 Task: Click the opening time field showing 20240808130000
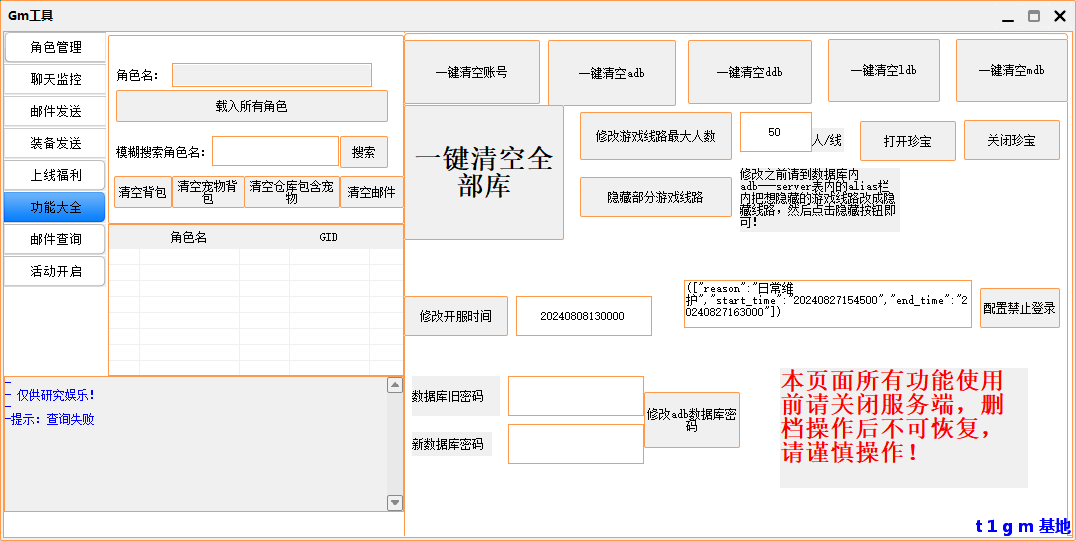click(583, 316)
